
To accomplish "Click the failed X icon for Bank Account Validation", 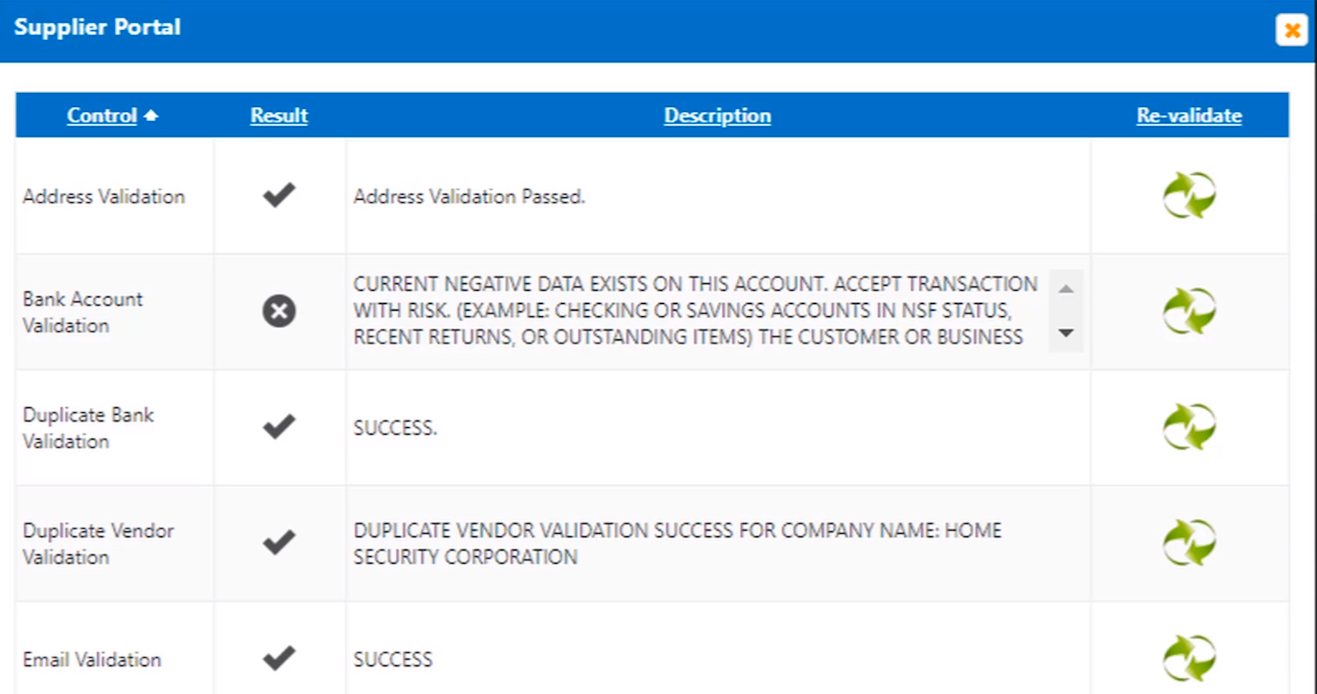I will pos(279,312).
